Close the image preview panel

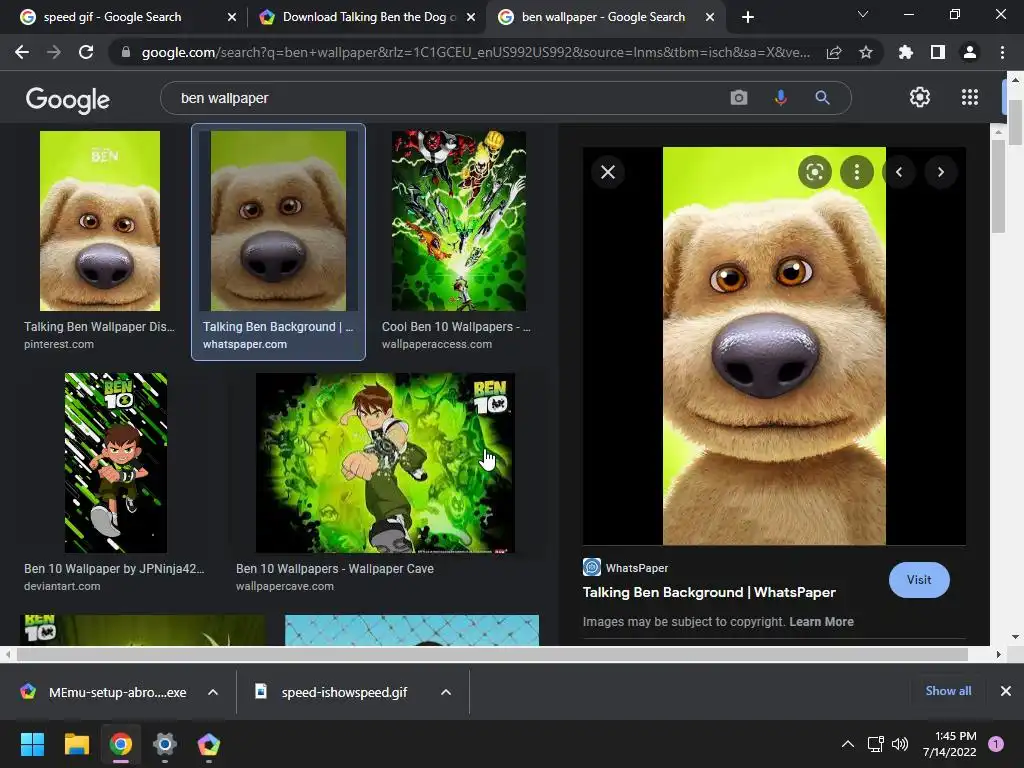click(x=608, y=172)
